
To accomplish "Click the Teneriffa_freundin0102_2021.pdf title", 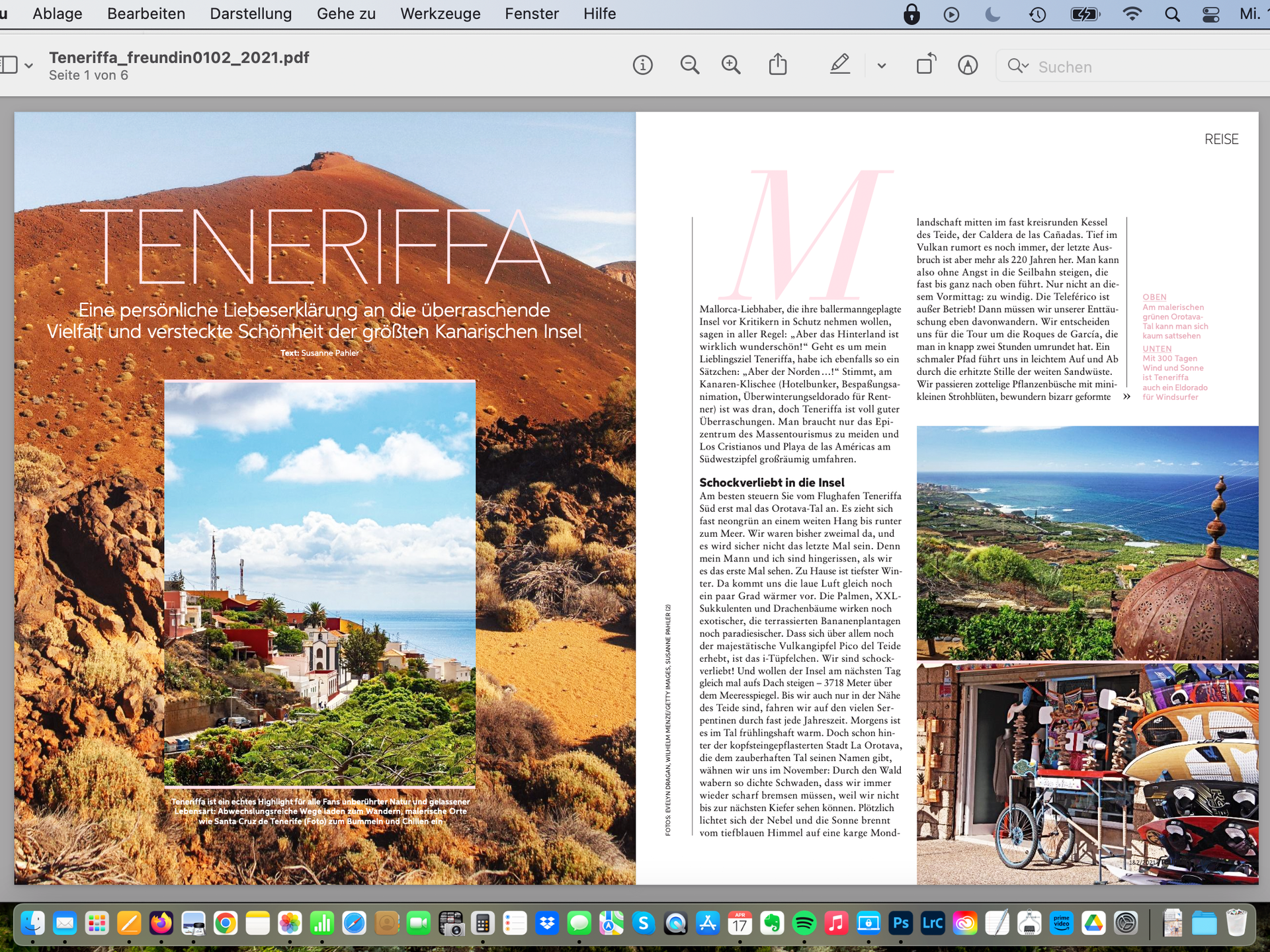I will [x=179, y=58].
